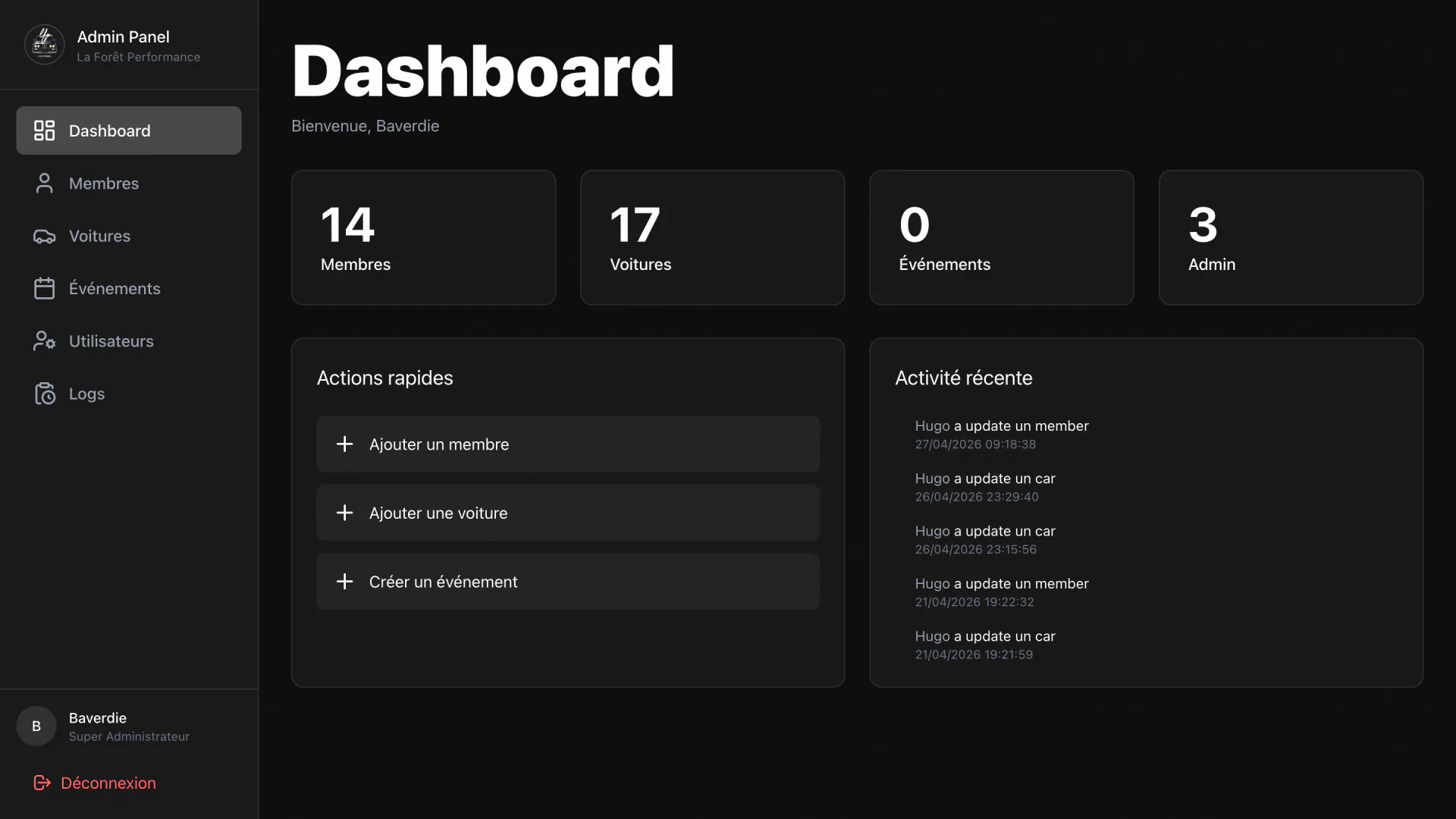Click the Activité récente heading
Screen dimensions: 1456x819
pyautogui.click(x=963, y=378)
